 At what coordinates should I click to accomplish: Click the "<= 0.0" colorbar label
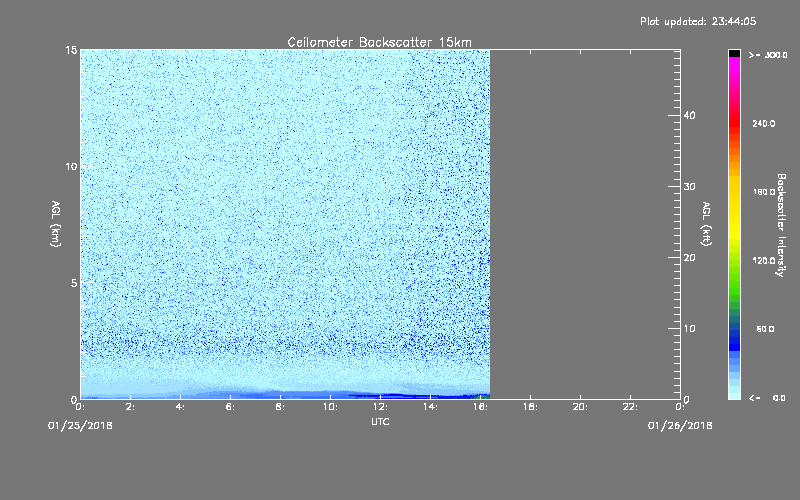pyautogui.click(x=767, y=398)
